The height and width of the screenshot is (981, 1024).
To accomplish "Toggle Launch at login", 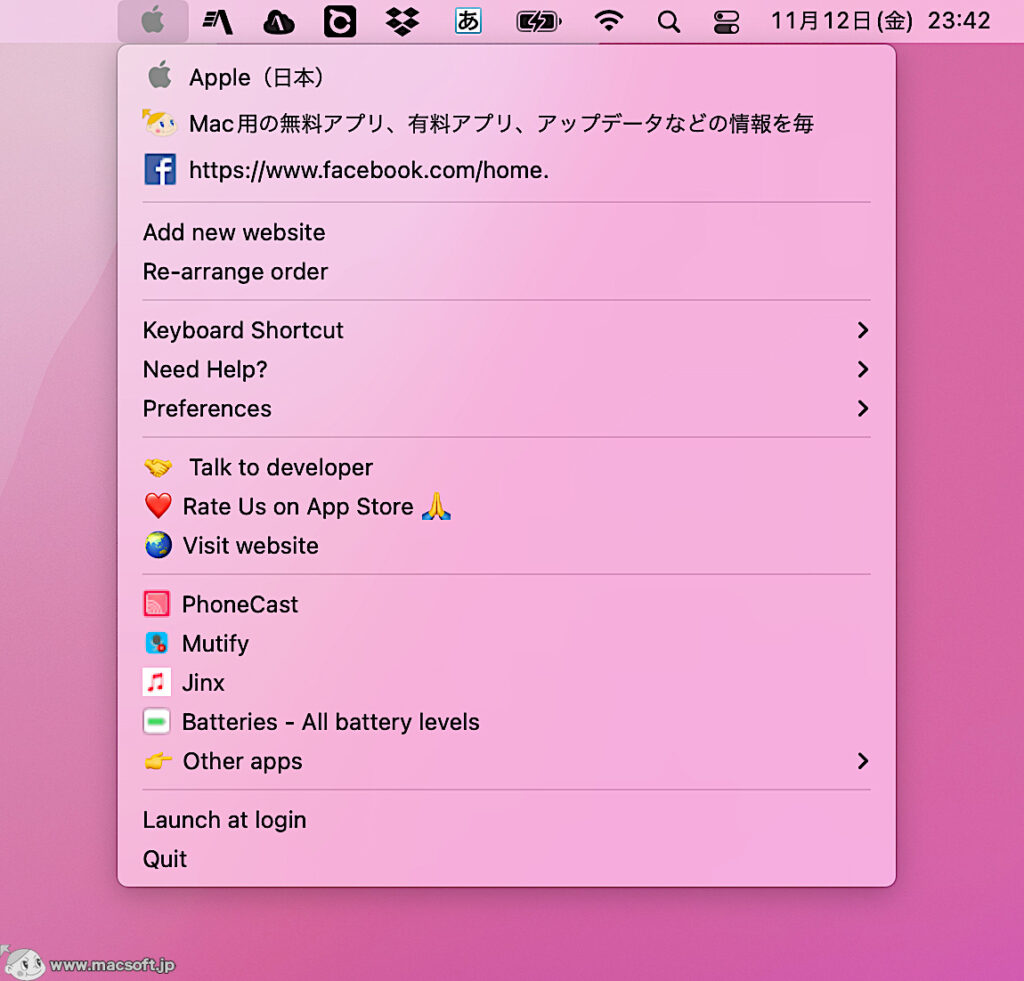I will click(x=506, y=820).
